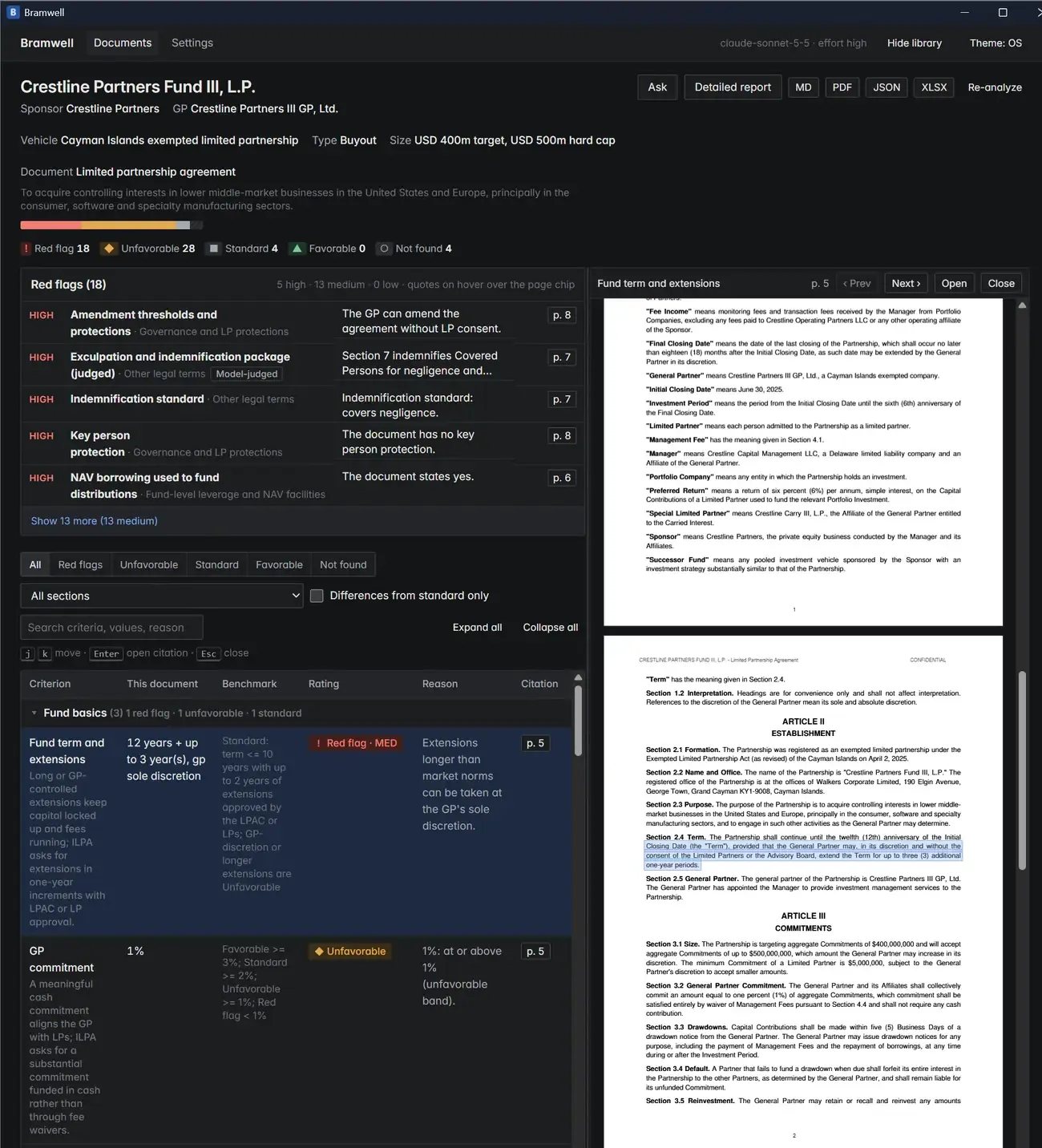Filter by Unfavorable tab
The width and height of the screenshot is (1042, 1148).
tap(149, 564)
